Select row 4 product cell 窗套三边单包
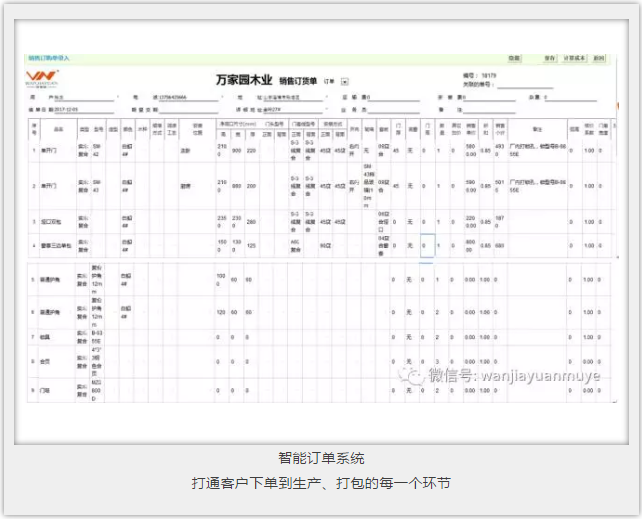Screen dimensions: 642x519 tap(58, 246)
